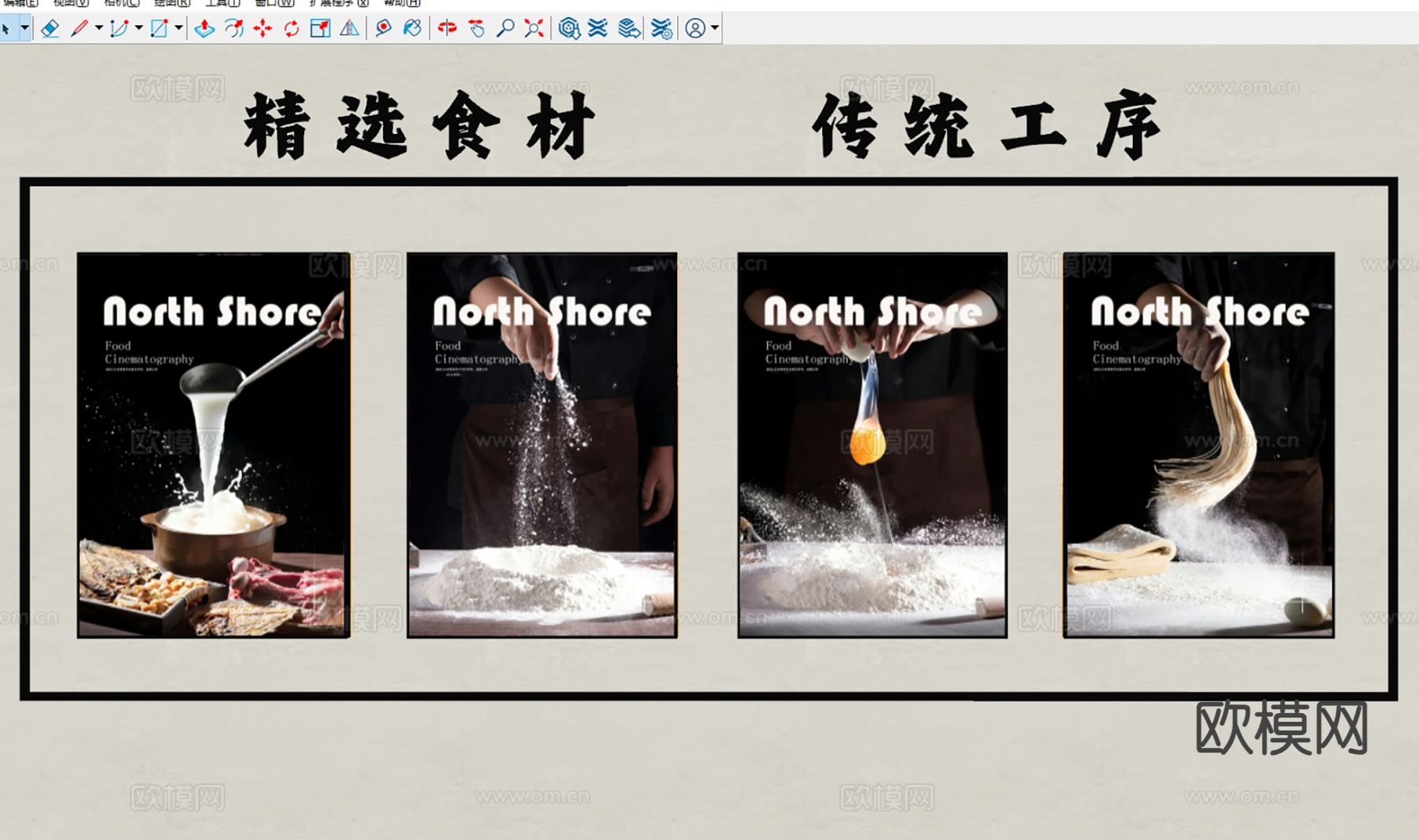
Task: Activate the Push/Pull tool
Action: tap(204, 29)
